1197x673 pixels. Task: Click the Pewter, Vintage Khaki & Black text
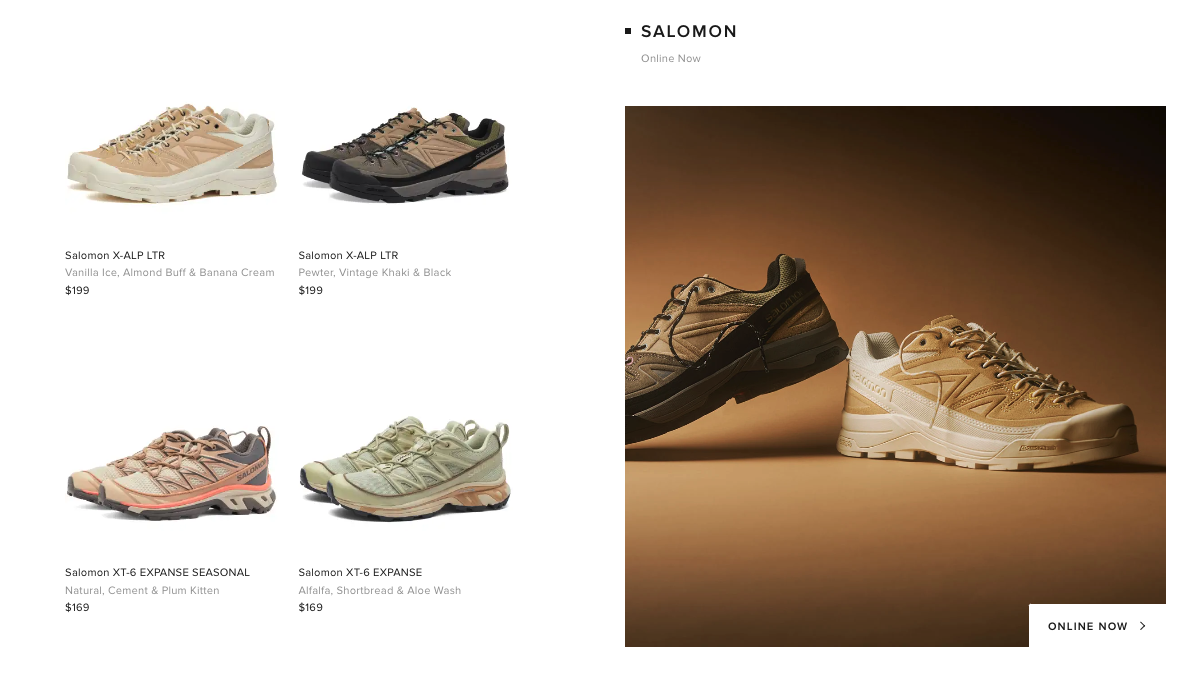coord(375,272)
